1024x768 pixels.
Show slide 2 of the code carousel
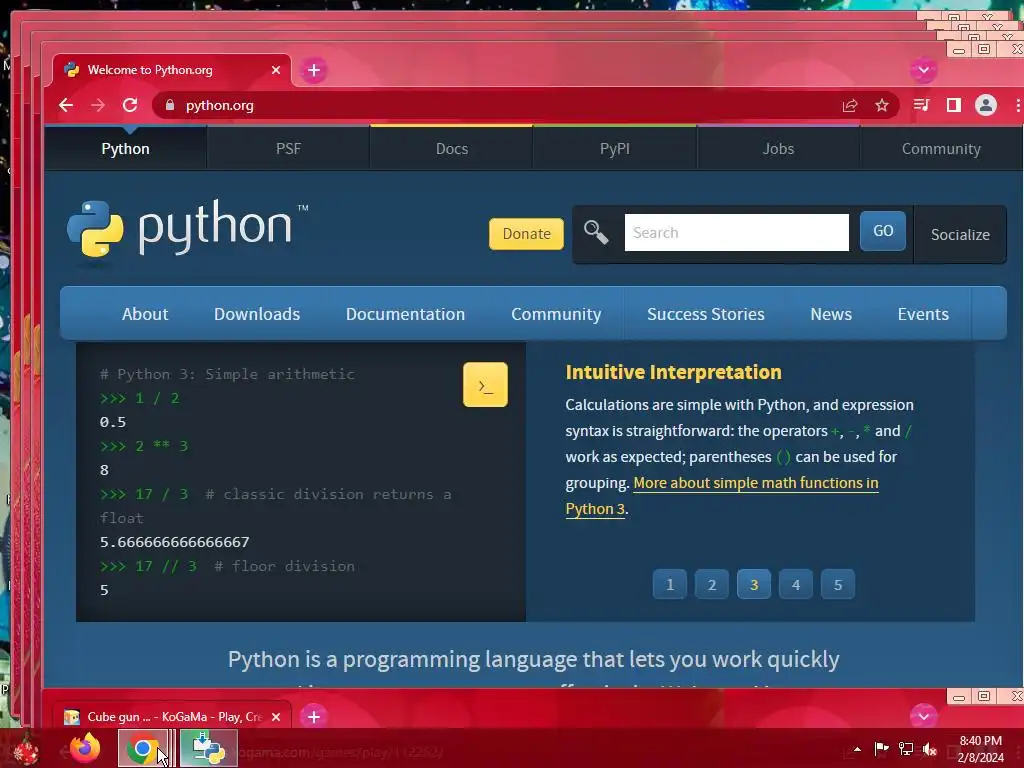click(712, 584)
